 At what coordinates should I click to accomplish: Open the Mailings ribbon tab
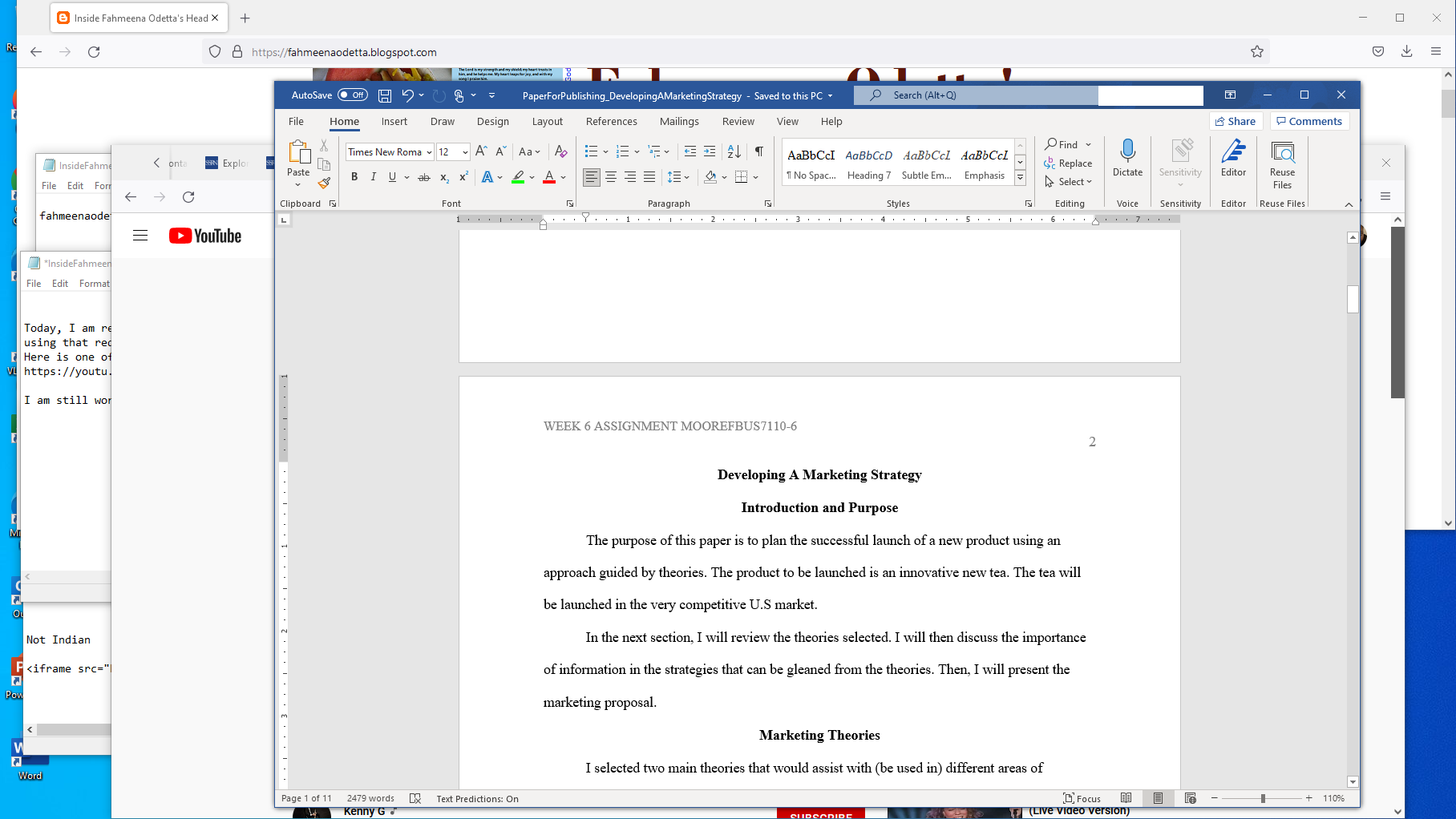[679, 122]
